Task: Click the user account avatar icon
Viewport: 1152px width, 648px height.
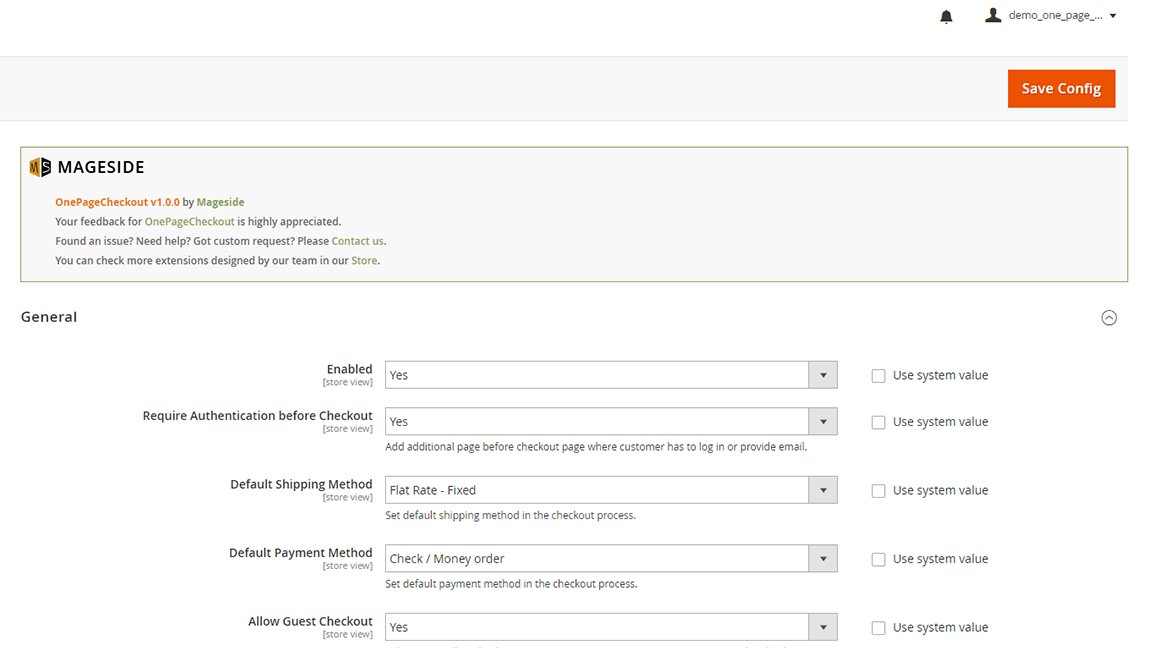Action: [x=993, y=15]
